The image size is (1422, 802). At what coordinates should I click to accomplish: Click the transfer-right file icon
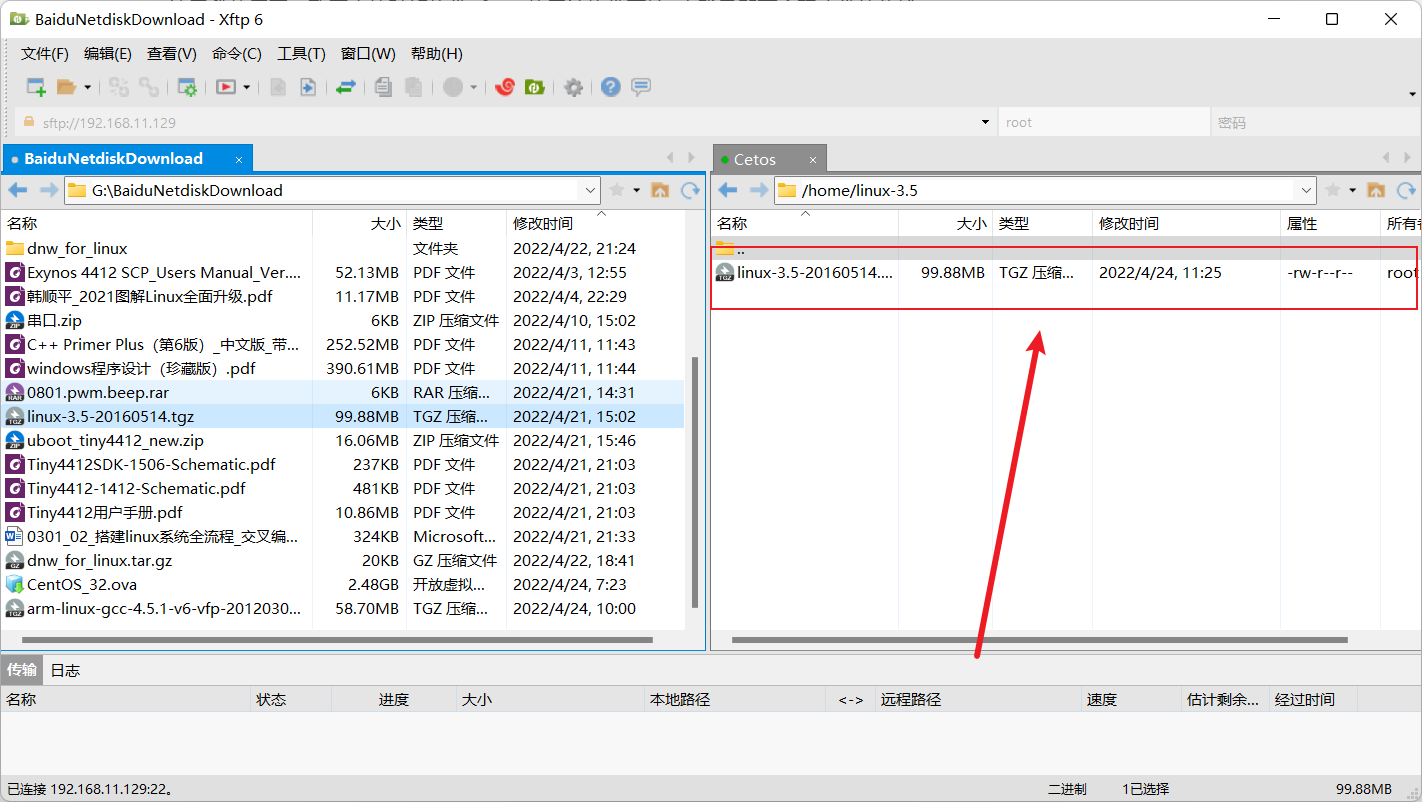click(x=308, y=87)
